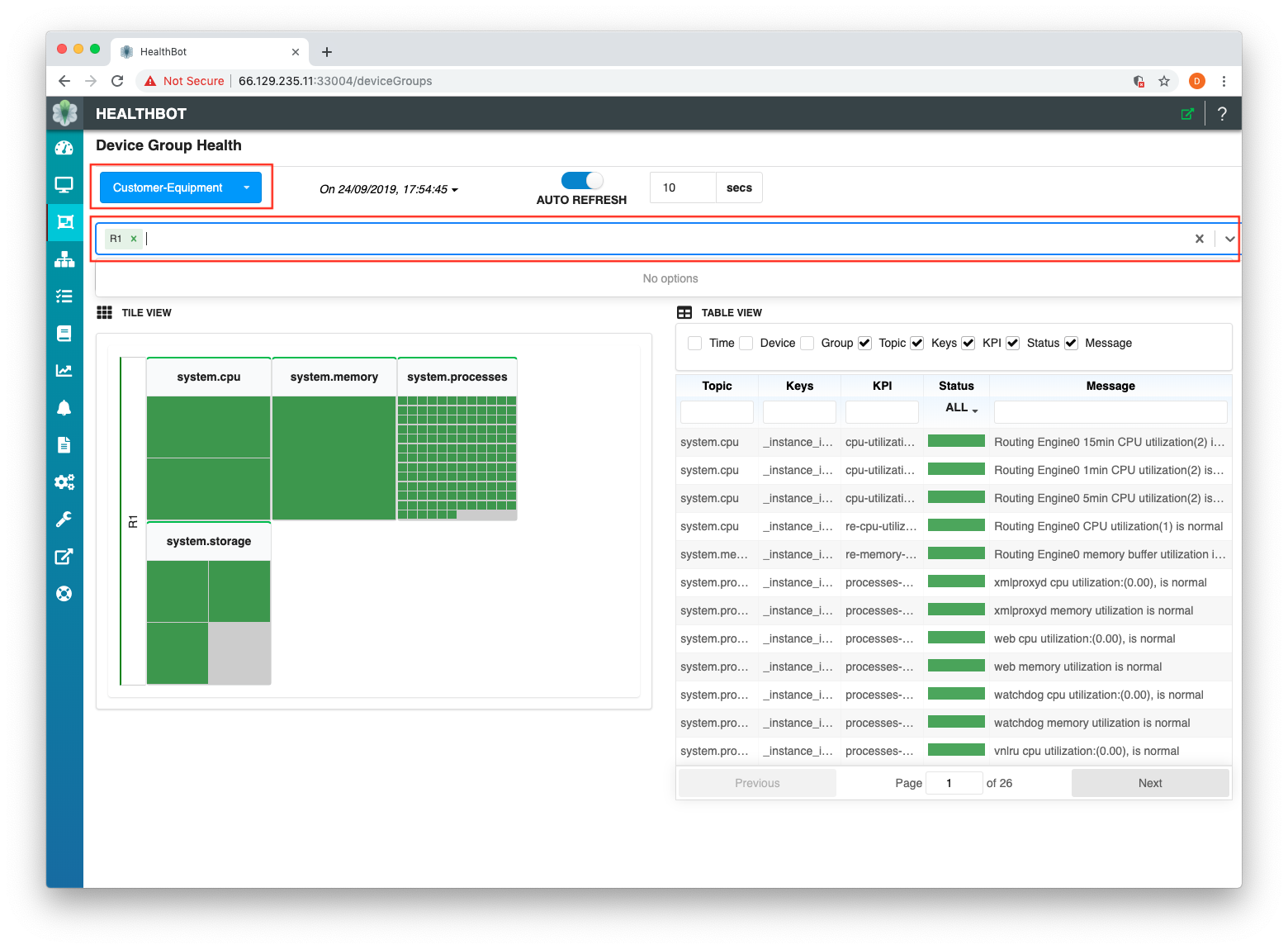Uncheck the Keys column checkbox
1288x949 pixels.
917,343
